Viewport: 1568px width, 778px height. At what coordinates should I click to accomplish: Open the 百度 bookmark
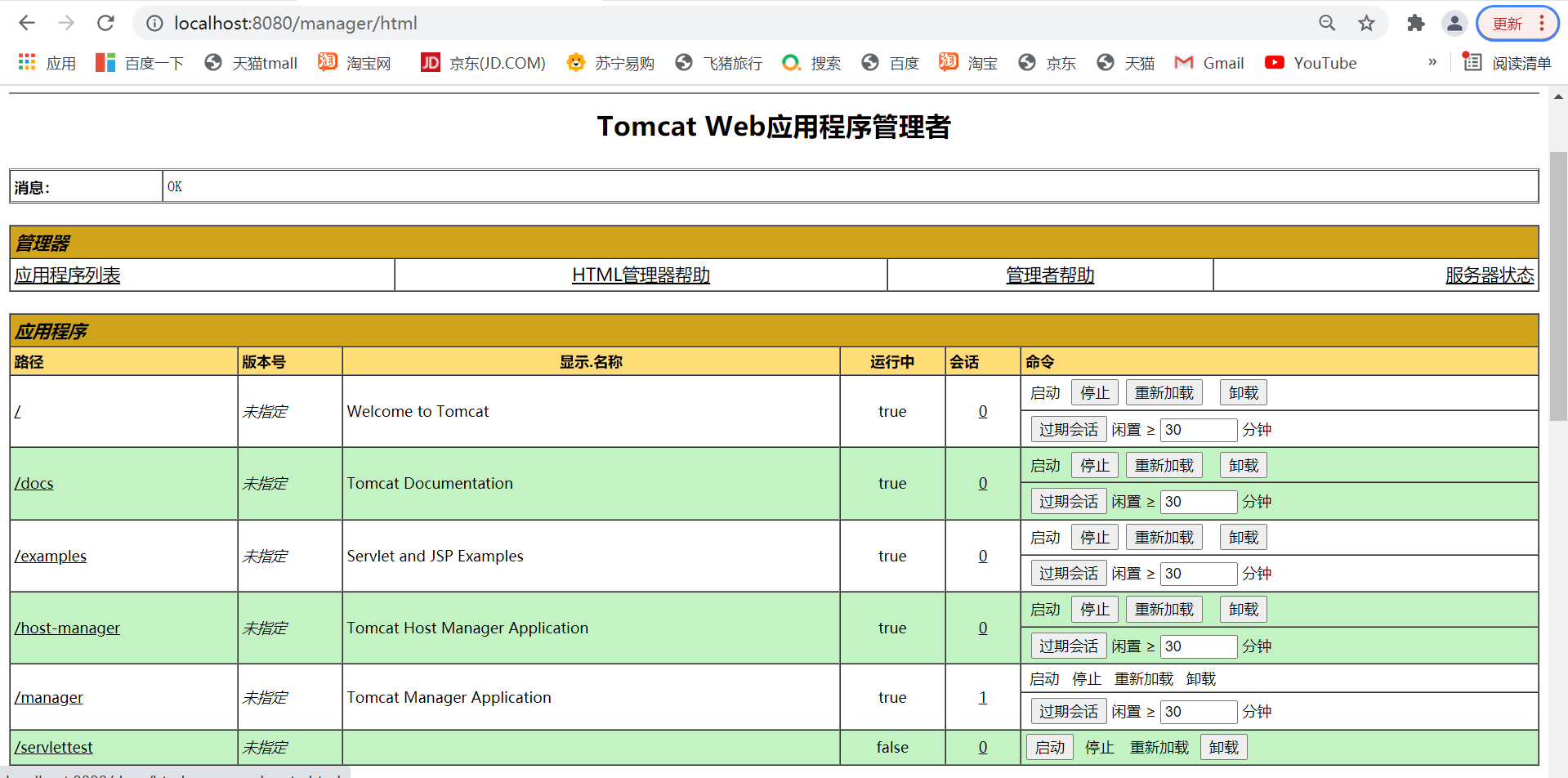[x=890, y=63]
